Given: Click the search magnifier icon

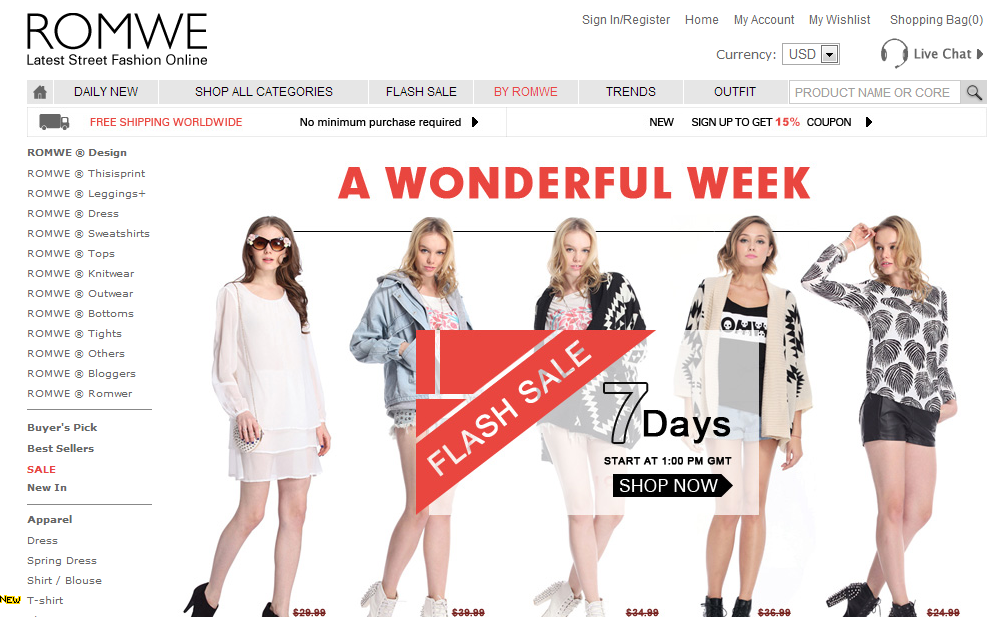Looking at the screenshot, I should pos(974,93).
